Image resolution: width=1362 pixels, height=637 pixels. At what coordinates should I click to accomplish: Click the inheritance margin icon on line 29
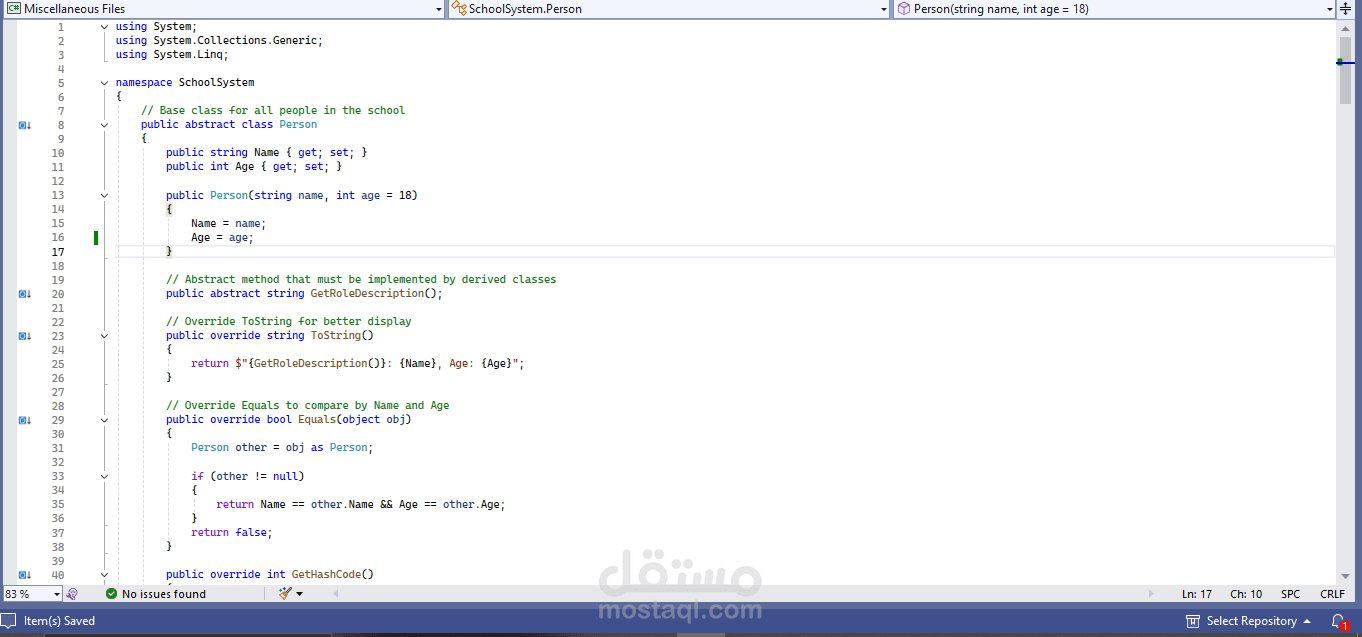tap(25, 420)
